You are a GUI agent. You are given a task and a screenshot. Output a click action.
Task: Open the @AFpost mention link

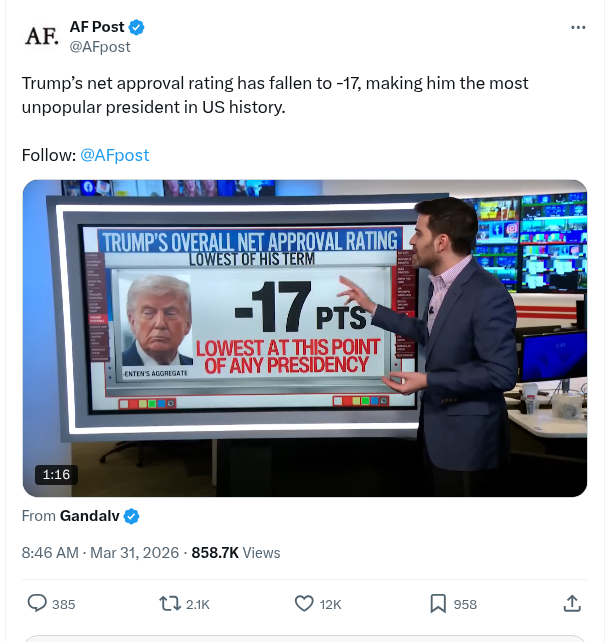114,155
